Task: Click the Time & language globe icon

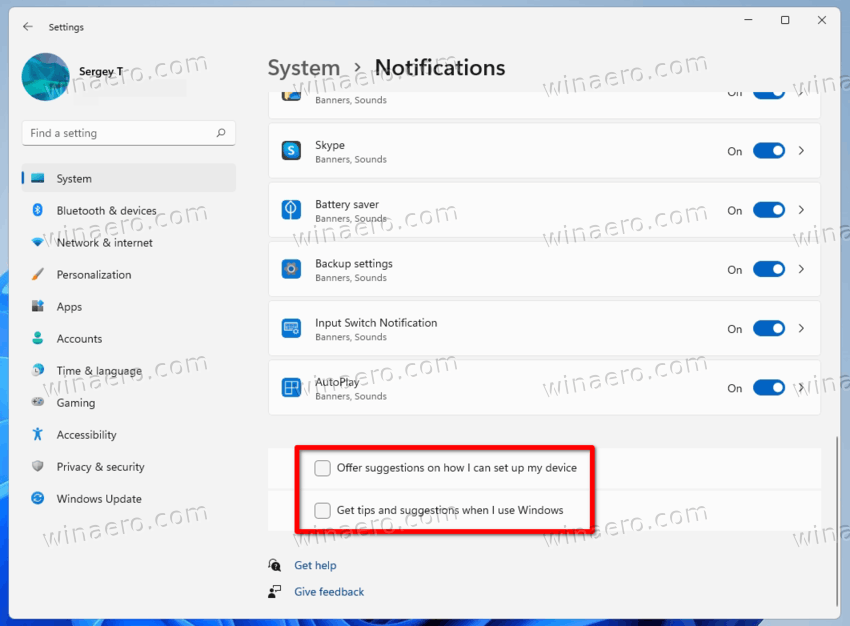Action: (37, 370)
